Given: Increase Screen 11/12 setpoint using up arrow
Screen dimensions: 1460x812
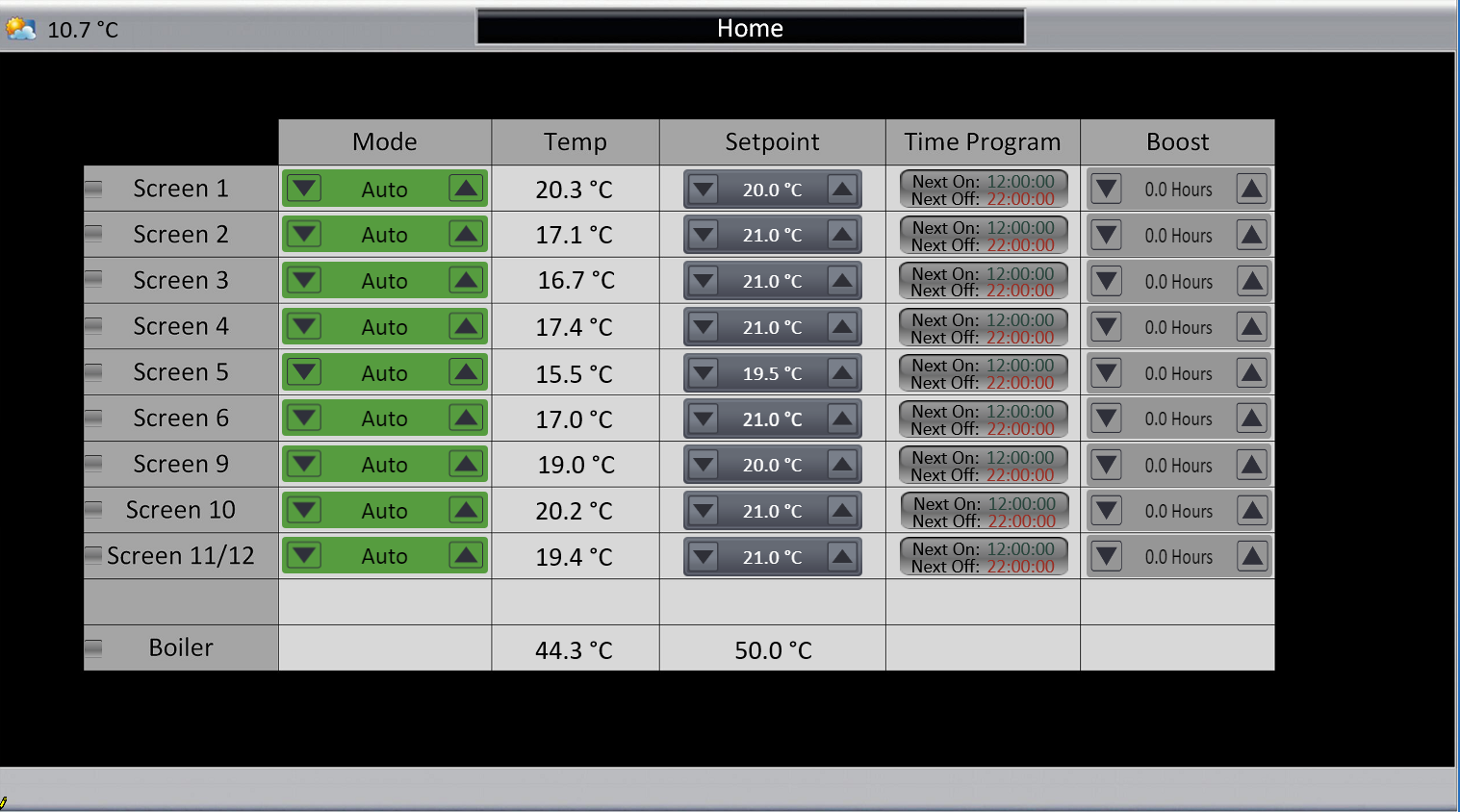Looking at the screenshot, I should click(x=842, y=557).
